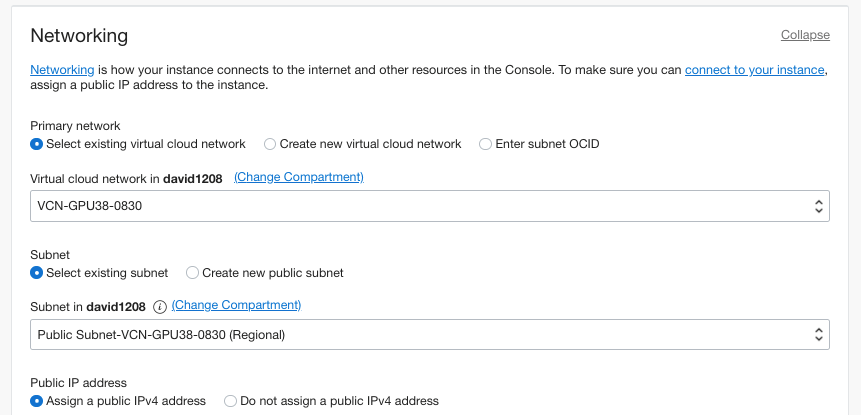
Task: Click the info icon beside Subnet compartment
Action: point(160,306)
